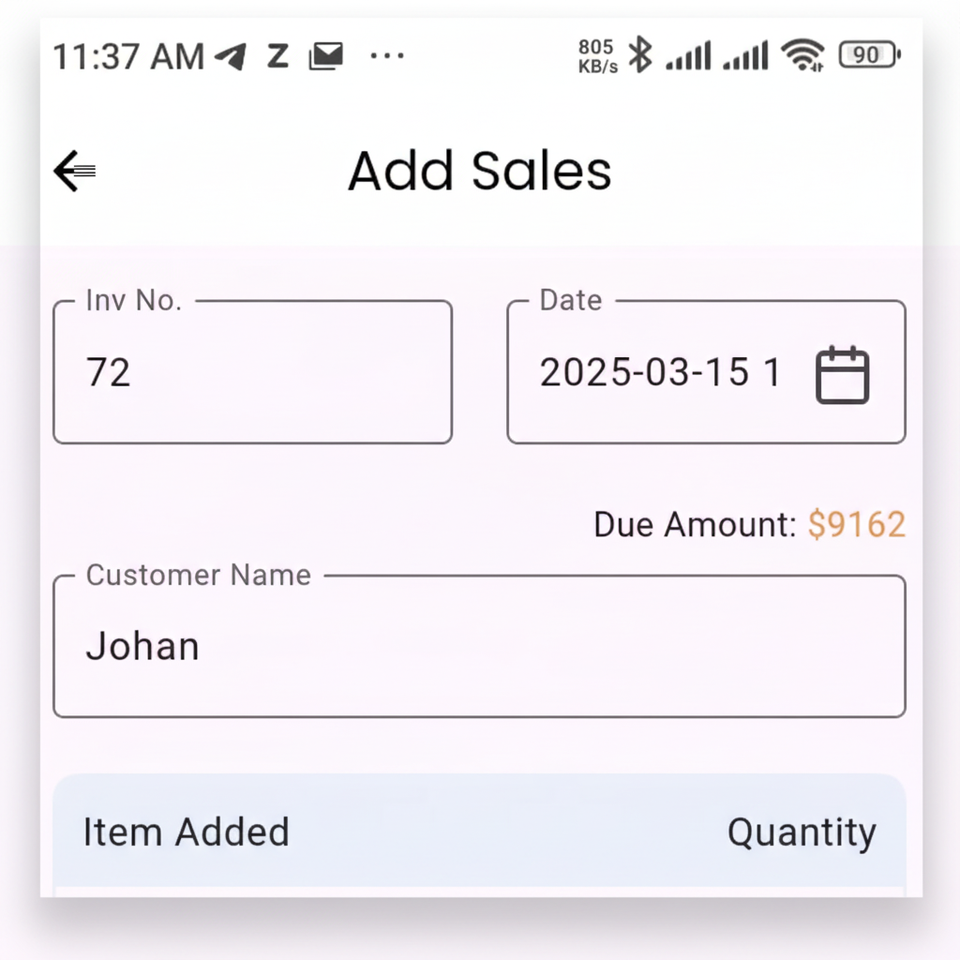Tap the Quantity column header
Image resolution: width=960 pixels, height=960 pixels.
coord(801,832)
